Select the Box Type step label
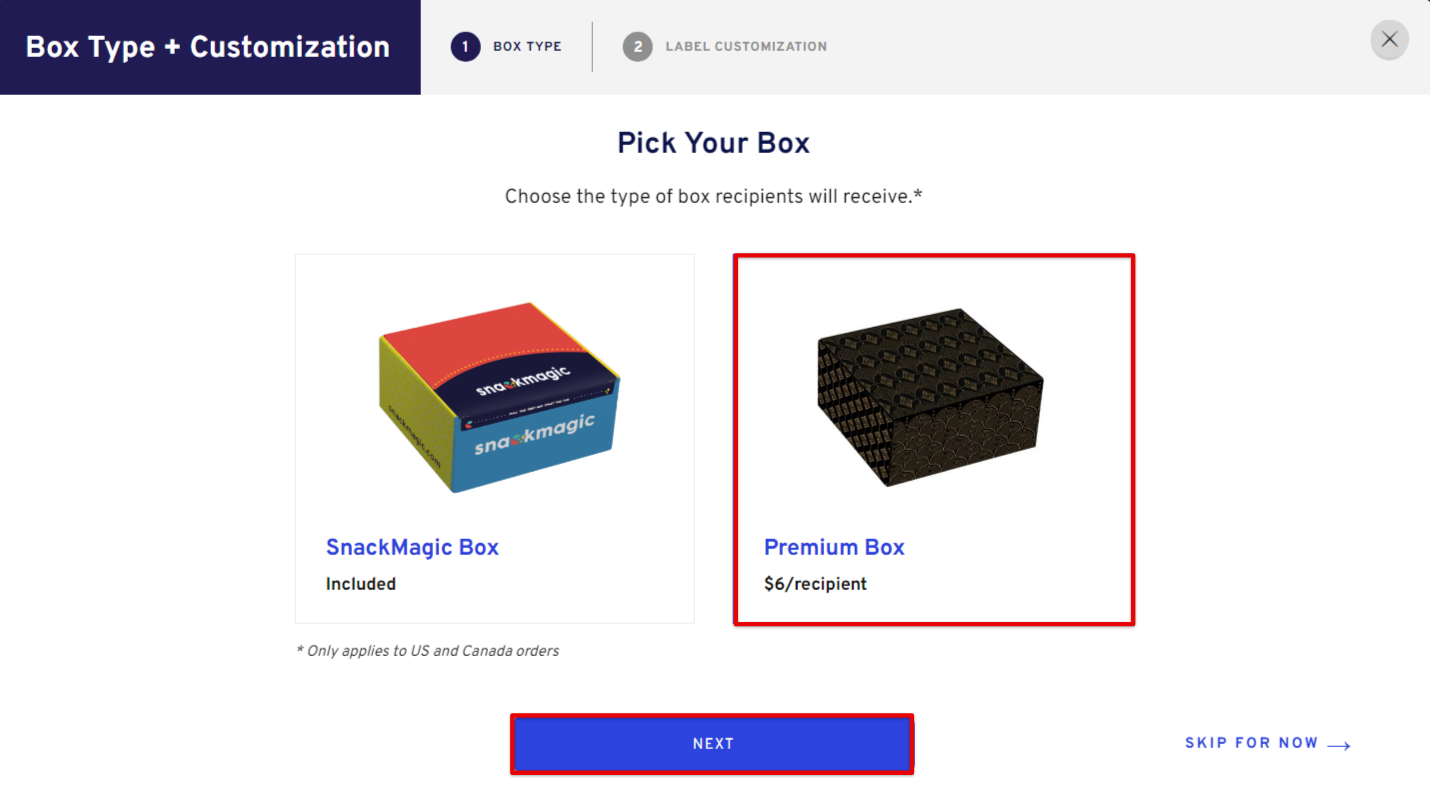Viewport: 1430px width, 798px height. click(x=527, y=46)
